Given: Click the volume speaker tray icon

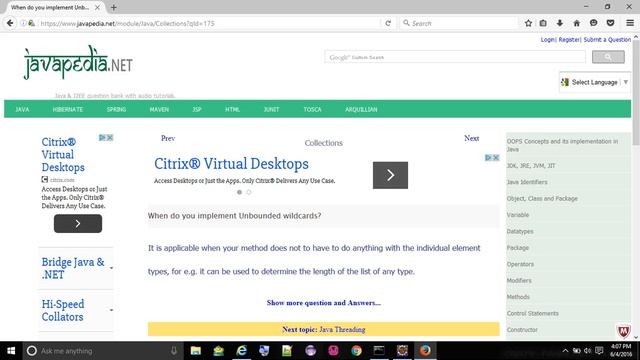Looking at the screenshot, I should point(587,351).
